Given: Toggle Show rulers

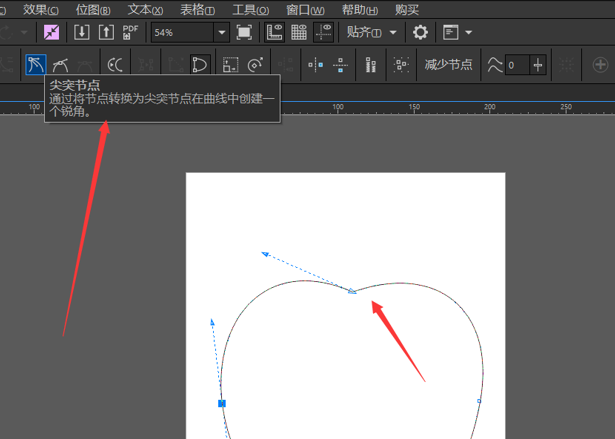Looking at the screenshot, I should (x=274, y=32).
